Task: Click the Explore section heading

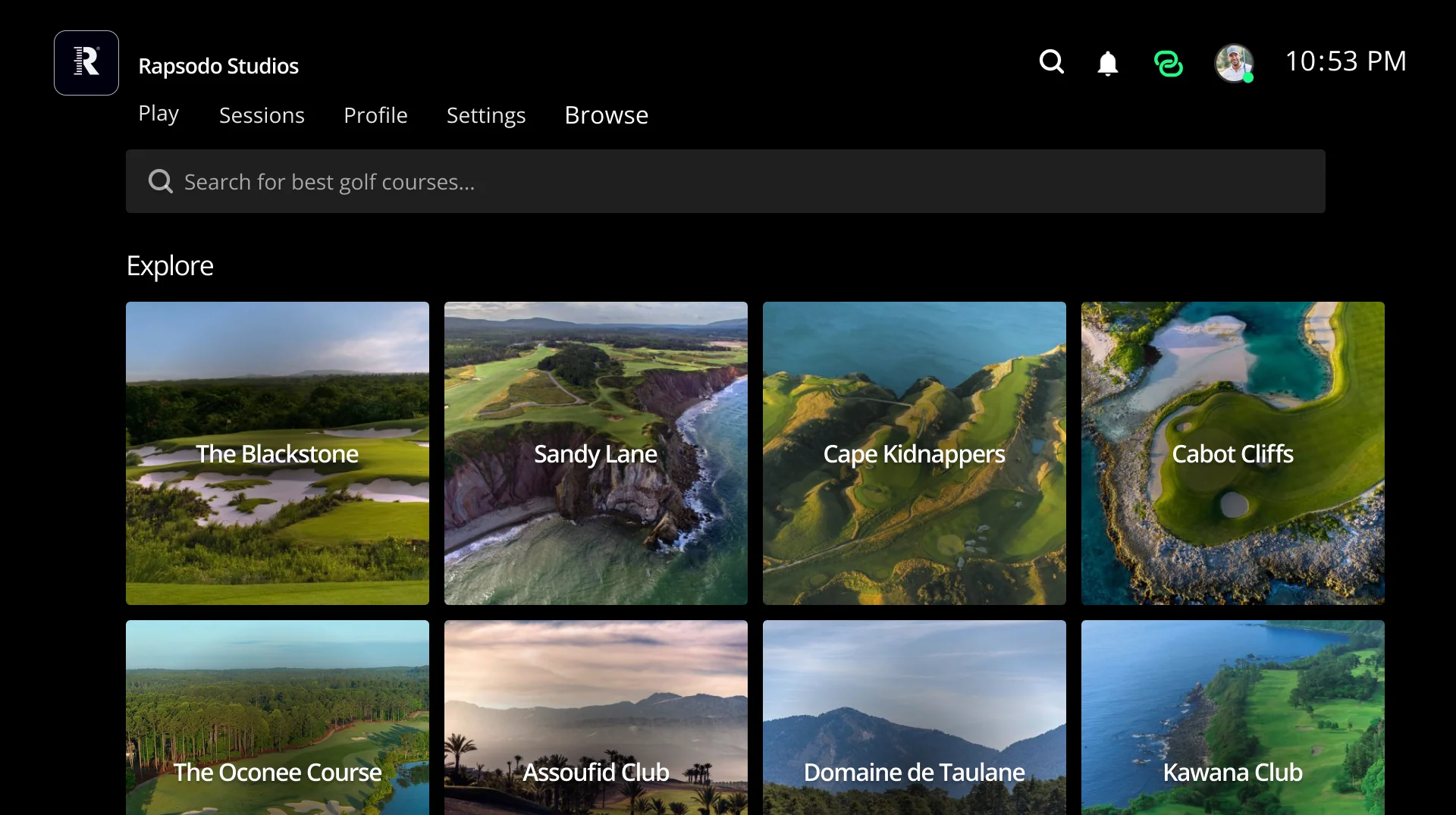Action: click(x=170, y=266)
